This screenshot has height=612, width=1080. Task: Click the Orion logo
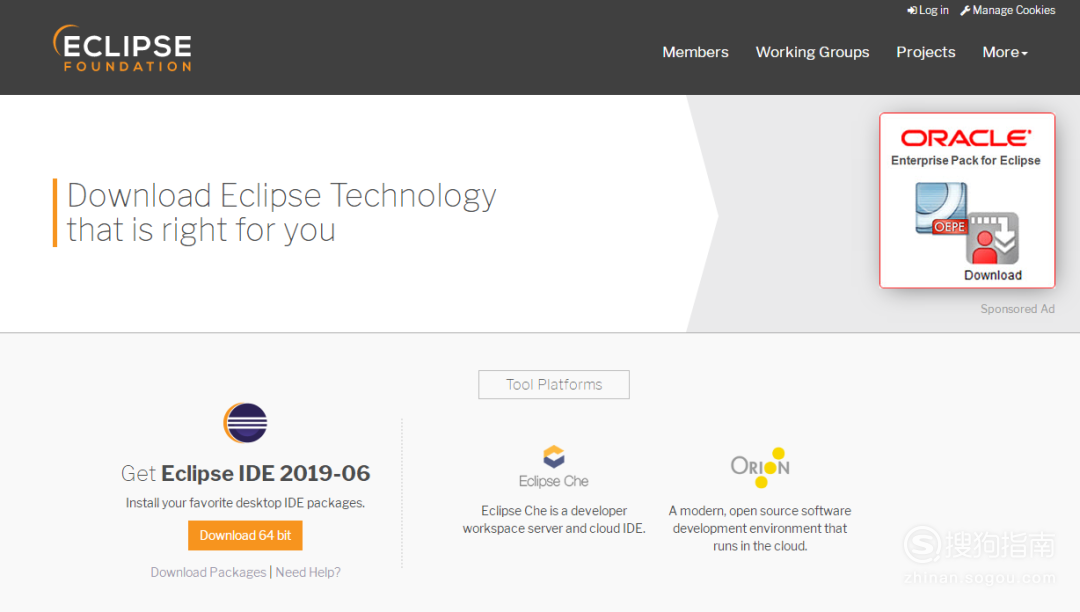760,467
